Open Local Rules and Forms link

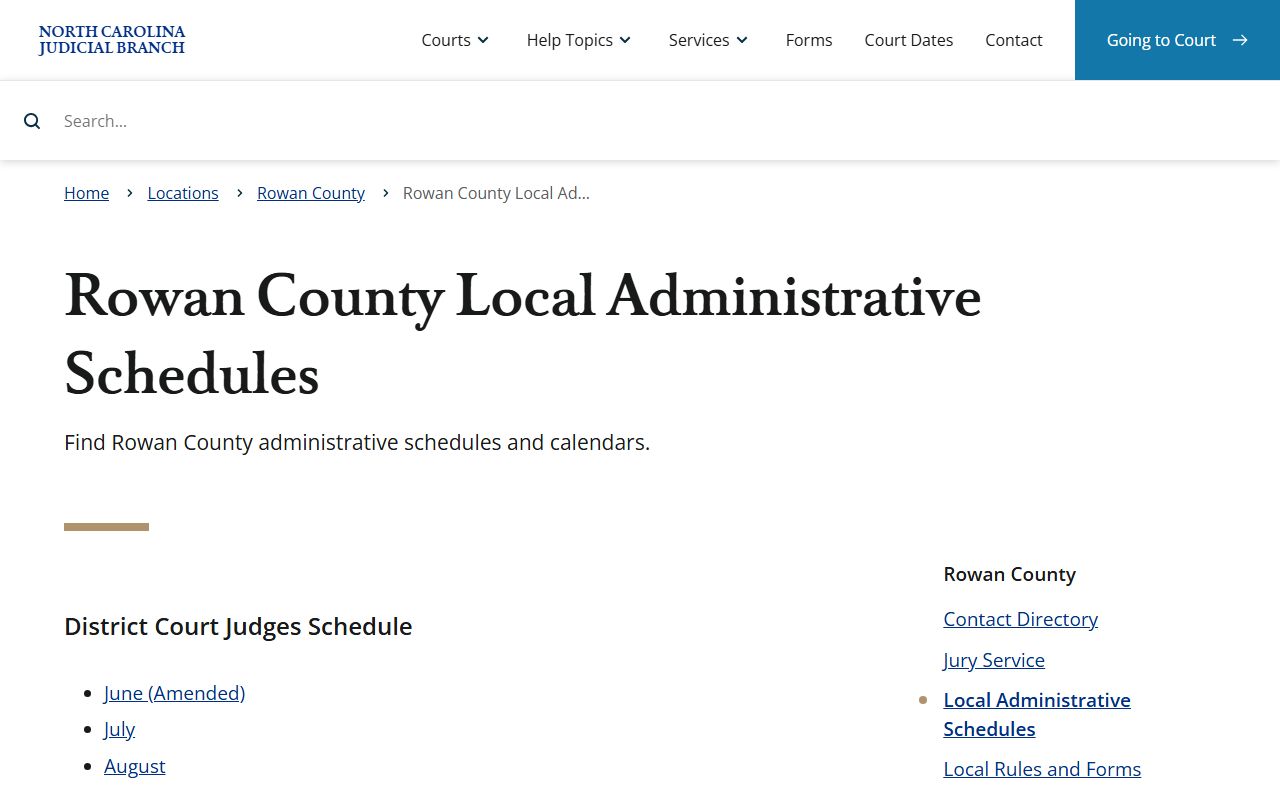tap(1042, 769)
